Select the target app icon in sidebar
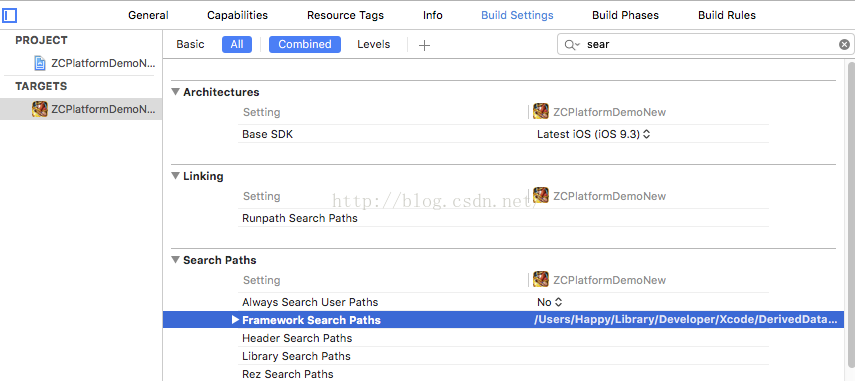 (x=40, y=109)
